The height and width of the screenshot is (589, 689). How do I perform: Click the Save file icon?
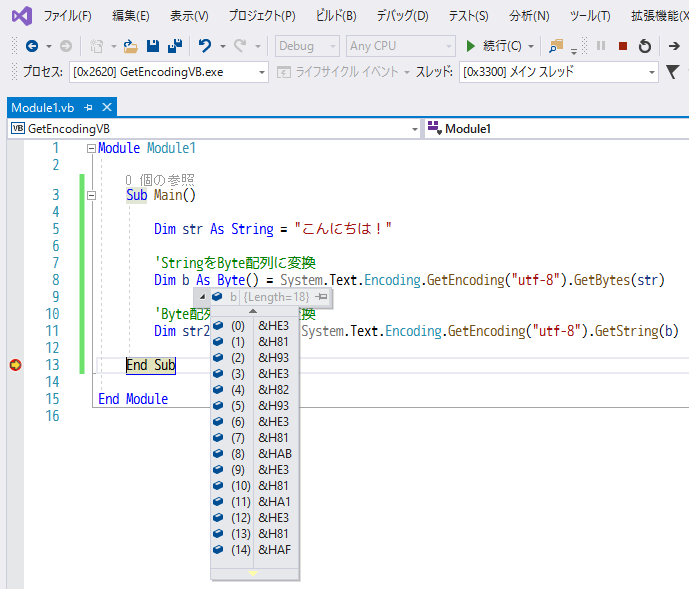click(153, 46)
